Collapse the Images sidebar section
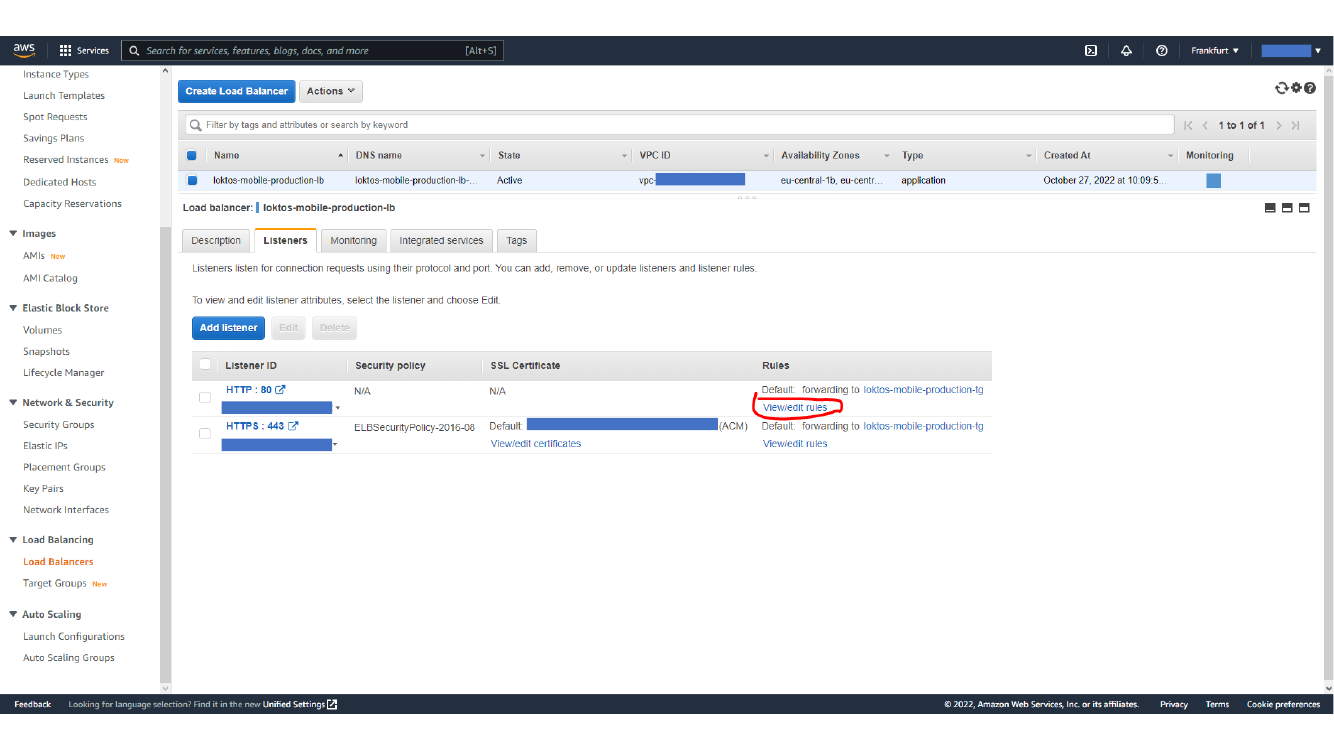This screenshot has height=750, width=1334. point(13,234)
